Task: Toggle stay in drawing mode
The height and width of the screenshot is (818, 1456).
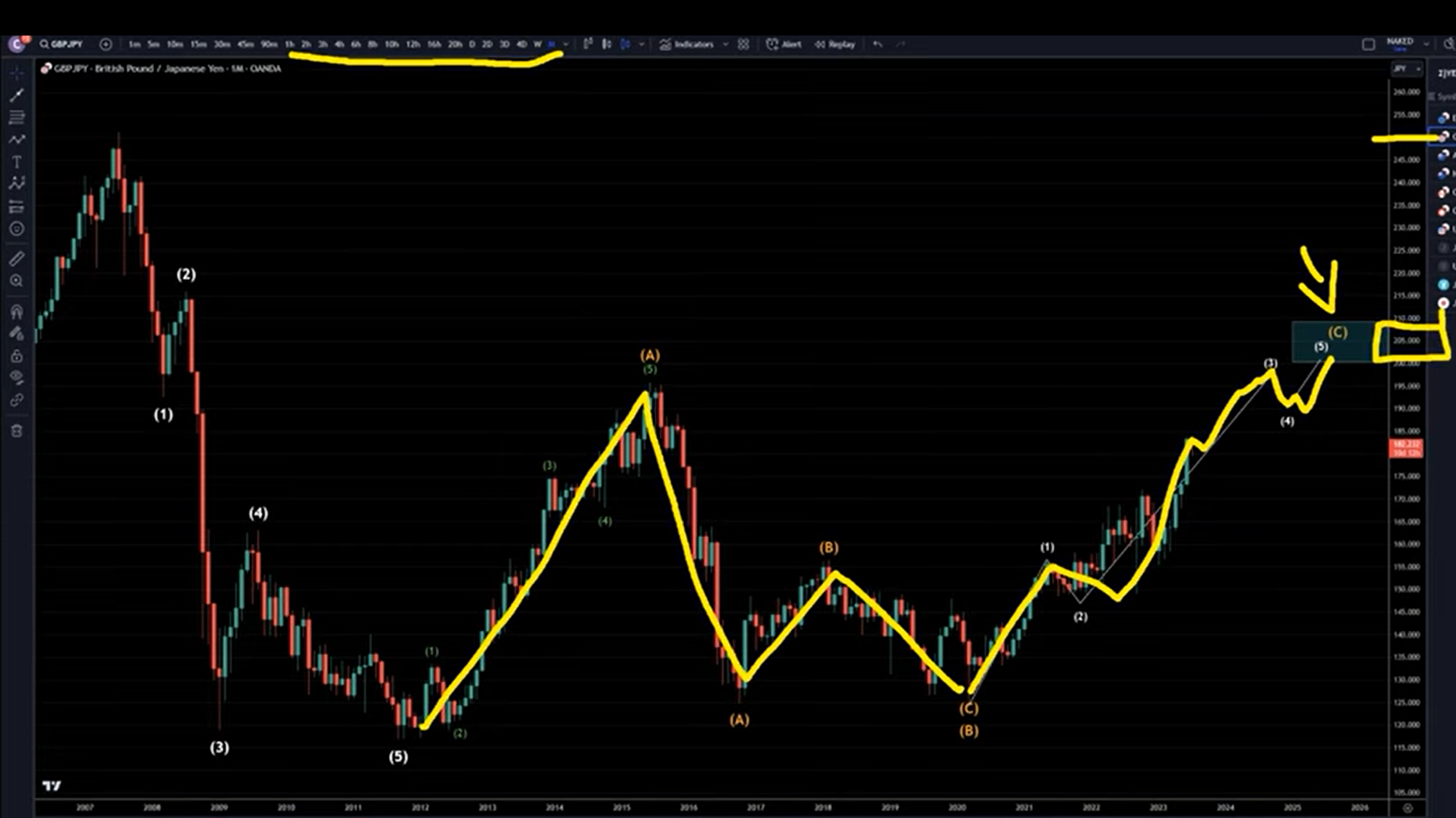Action: click(16, 333)
